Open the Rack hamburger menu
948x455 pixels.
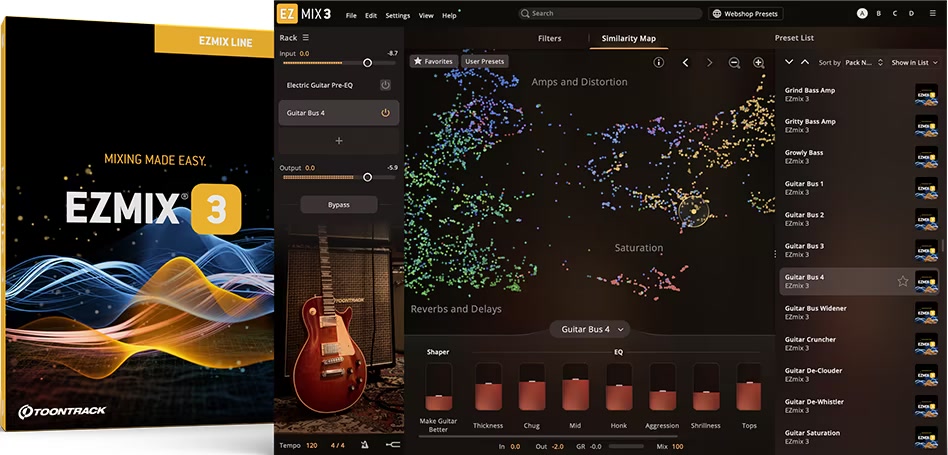[306, 38]
